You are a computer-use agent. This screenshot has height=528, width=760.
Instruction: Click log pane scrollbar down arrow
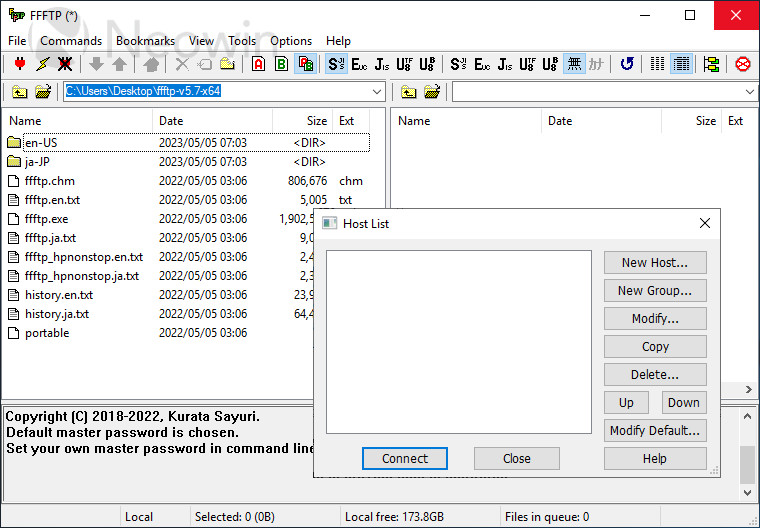[x=747, y=492]
